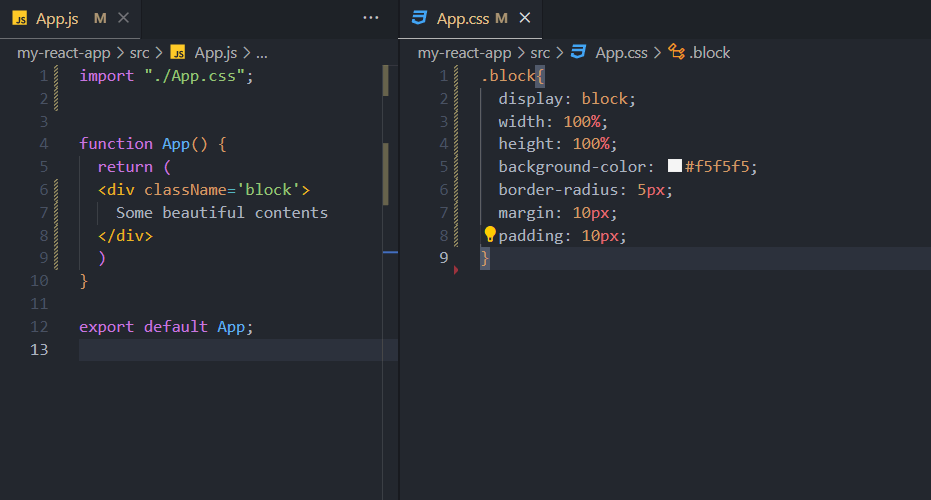Screen dimensions: 931x500
Task: Click the JS icon in left breadcrumb
Action: pos(178,53)
